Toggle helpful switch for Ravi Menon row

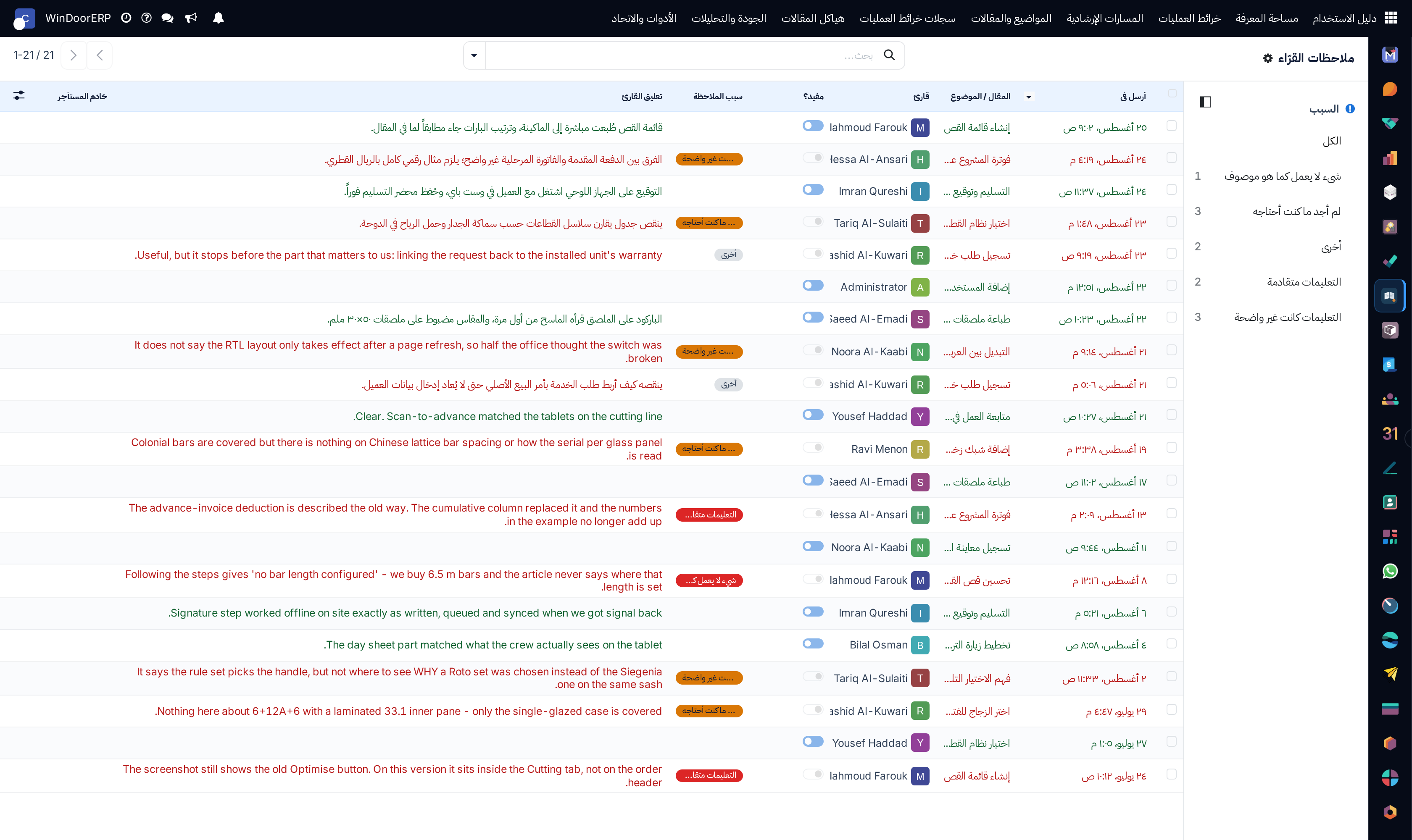point(813,448)
